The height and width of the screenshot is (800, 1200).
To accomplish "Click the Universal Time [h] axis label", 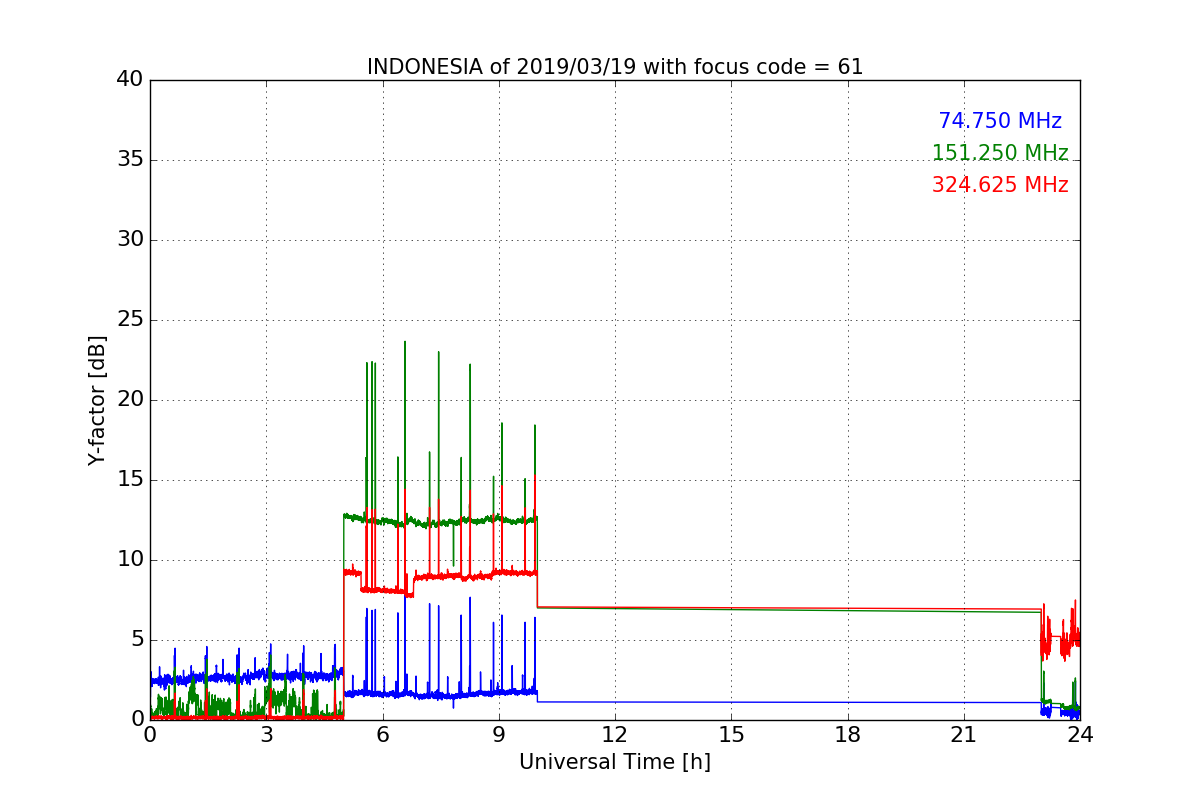I will (615, 762).
